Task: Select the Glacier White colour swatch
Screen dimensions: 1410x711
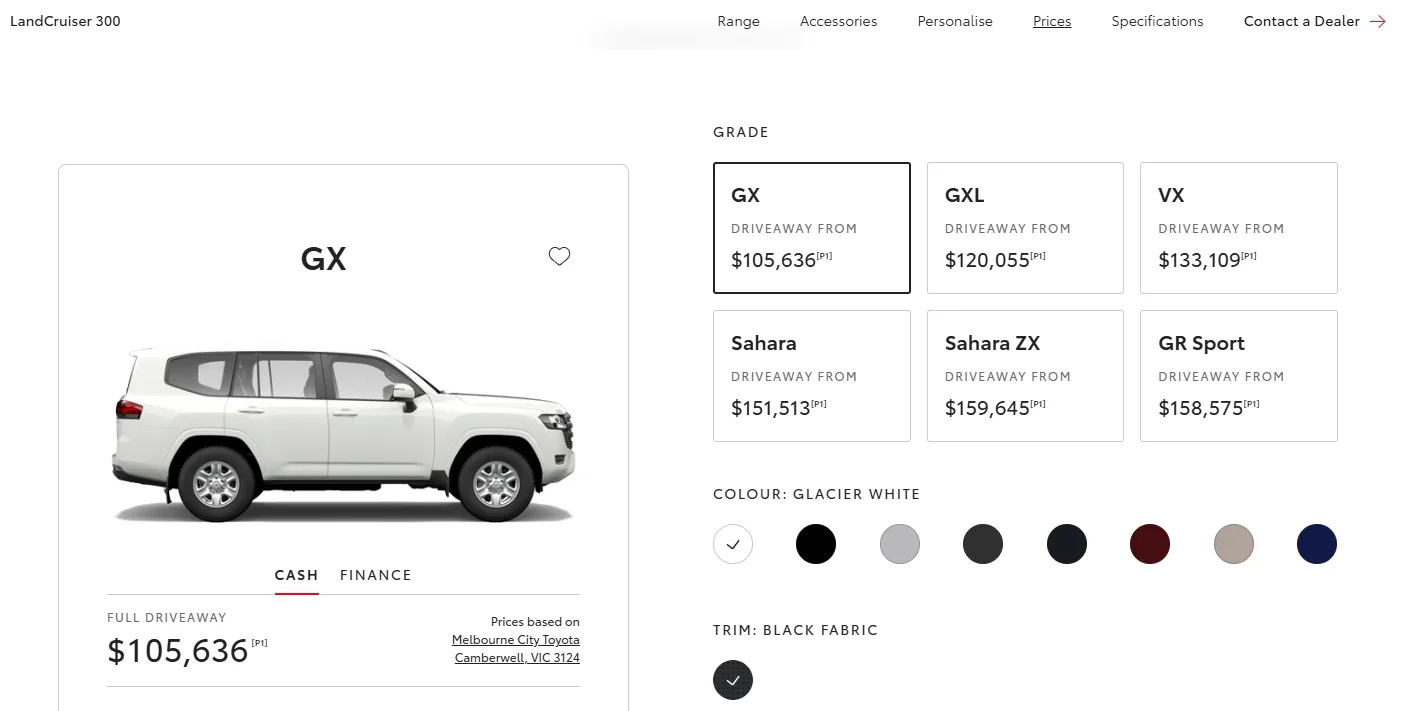Action: pyautogui.click(x=733, y=544)
